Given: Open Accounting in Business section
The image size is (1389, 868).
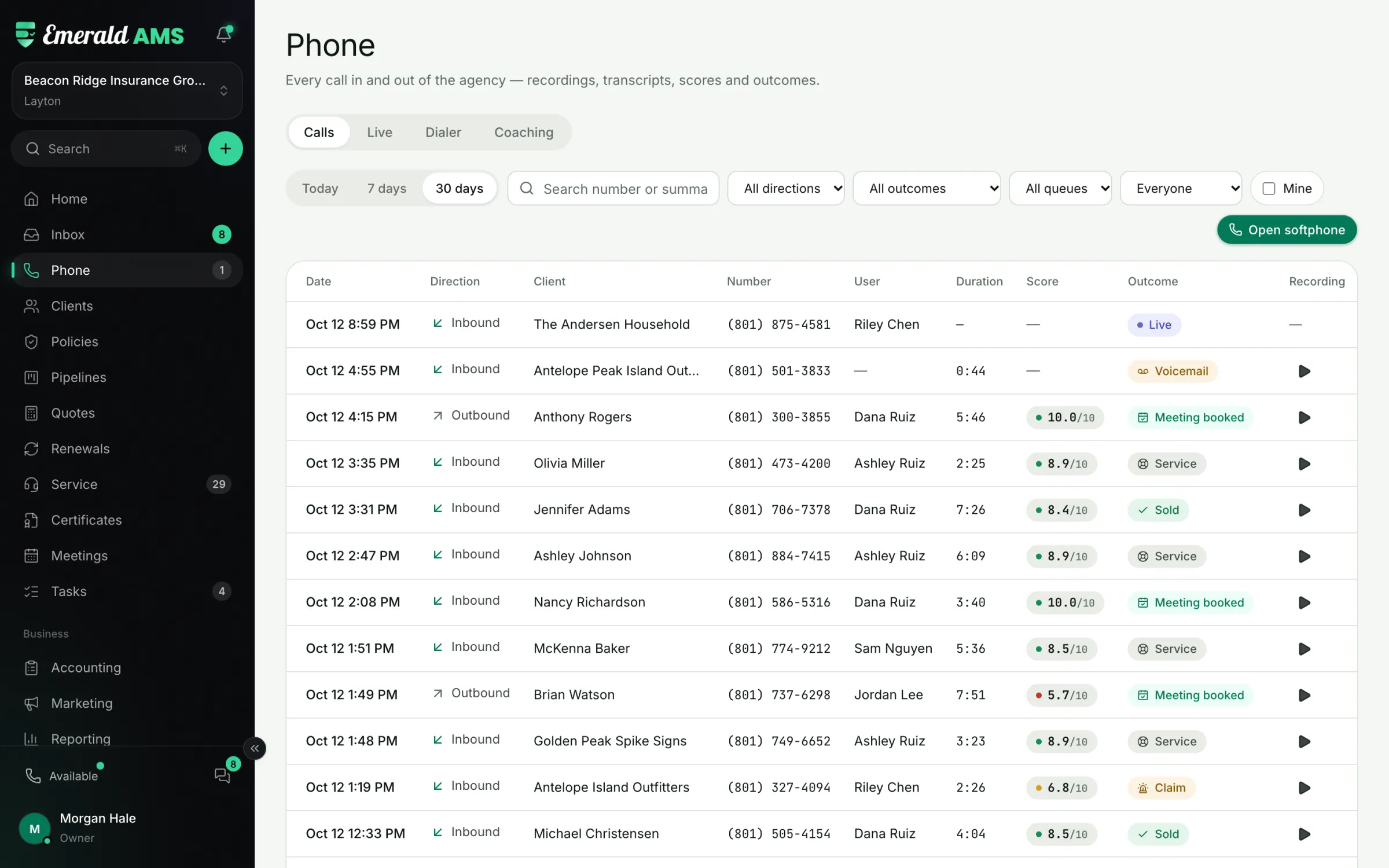Looking at the screenshot, I should pos(127,667).
